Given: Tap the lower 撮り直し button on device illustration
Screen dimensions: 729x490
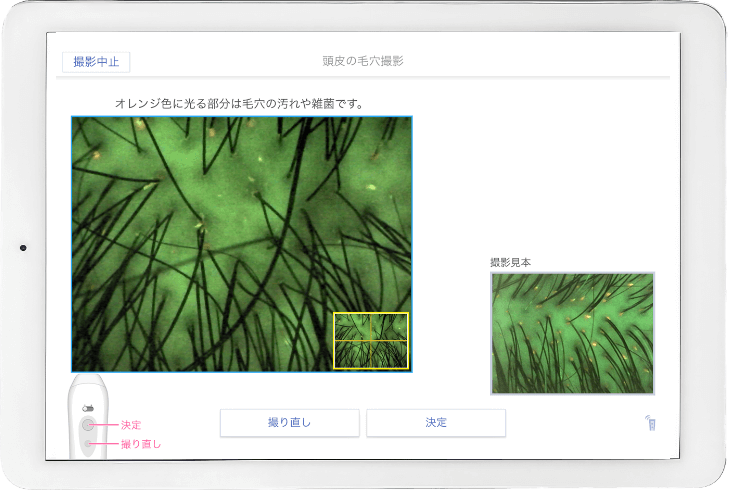Looking at the screenshot, I should pyautogui.click(x=88, y=444).
